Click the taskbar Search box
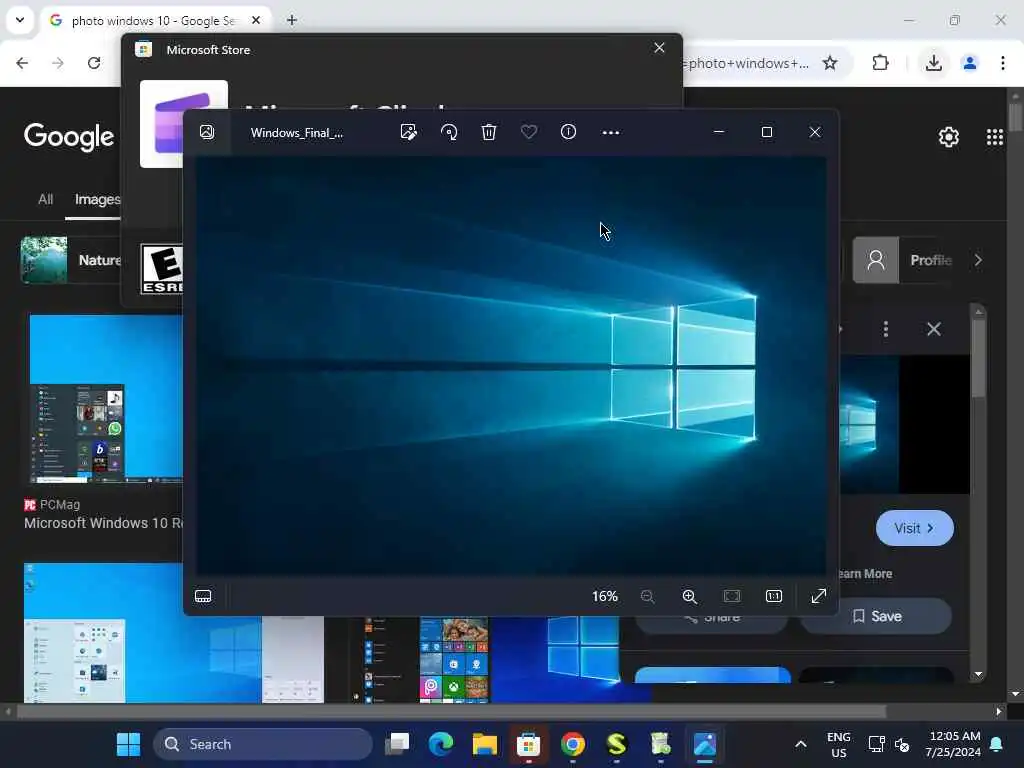 tap(263, 744)
